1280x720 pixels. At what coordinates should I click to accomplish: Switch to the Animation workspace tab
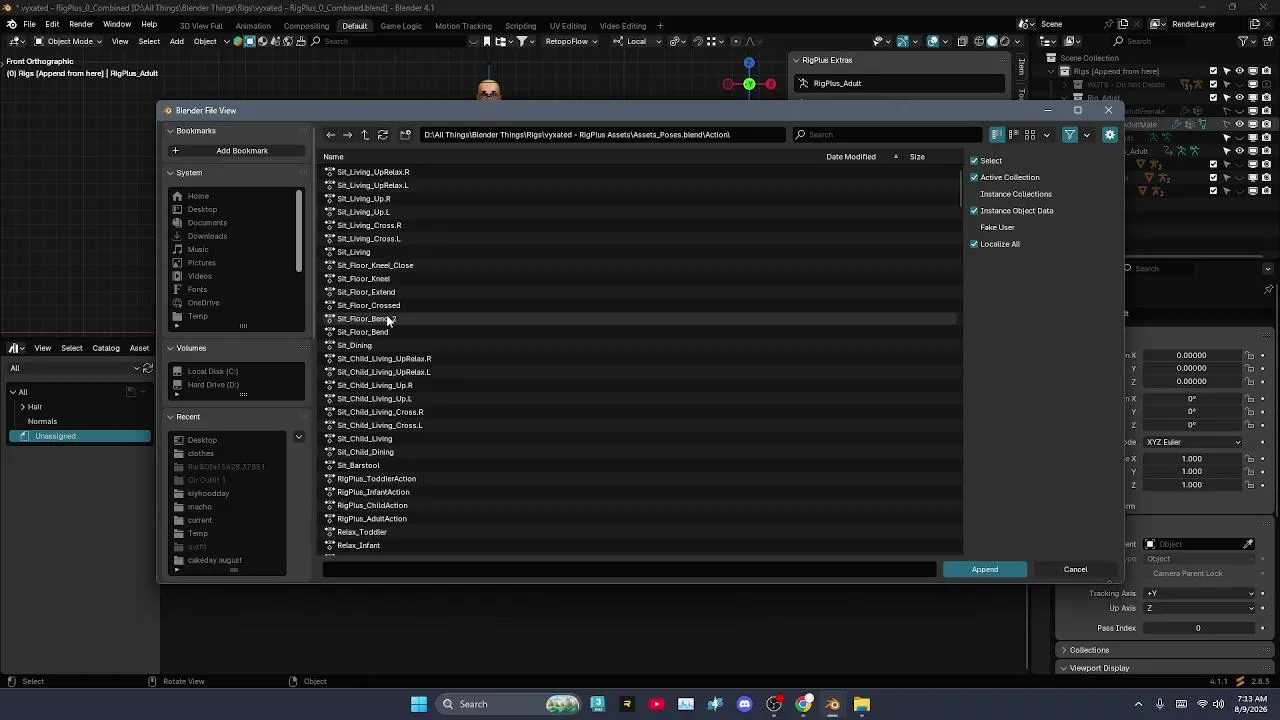253,26
